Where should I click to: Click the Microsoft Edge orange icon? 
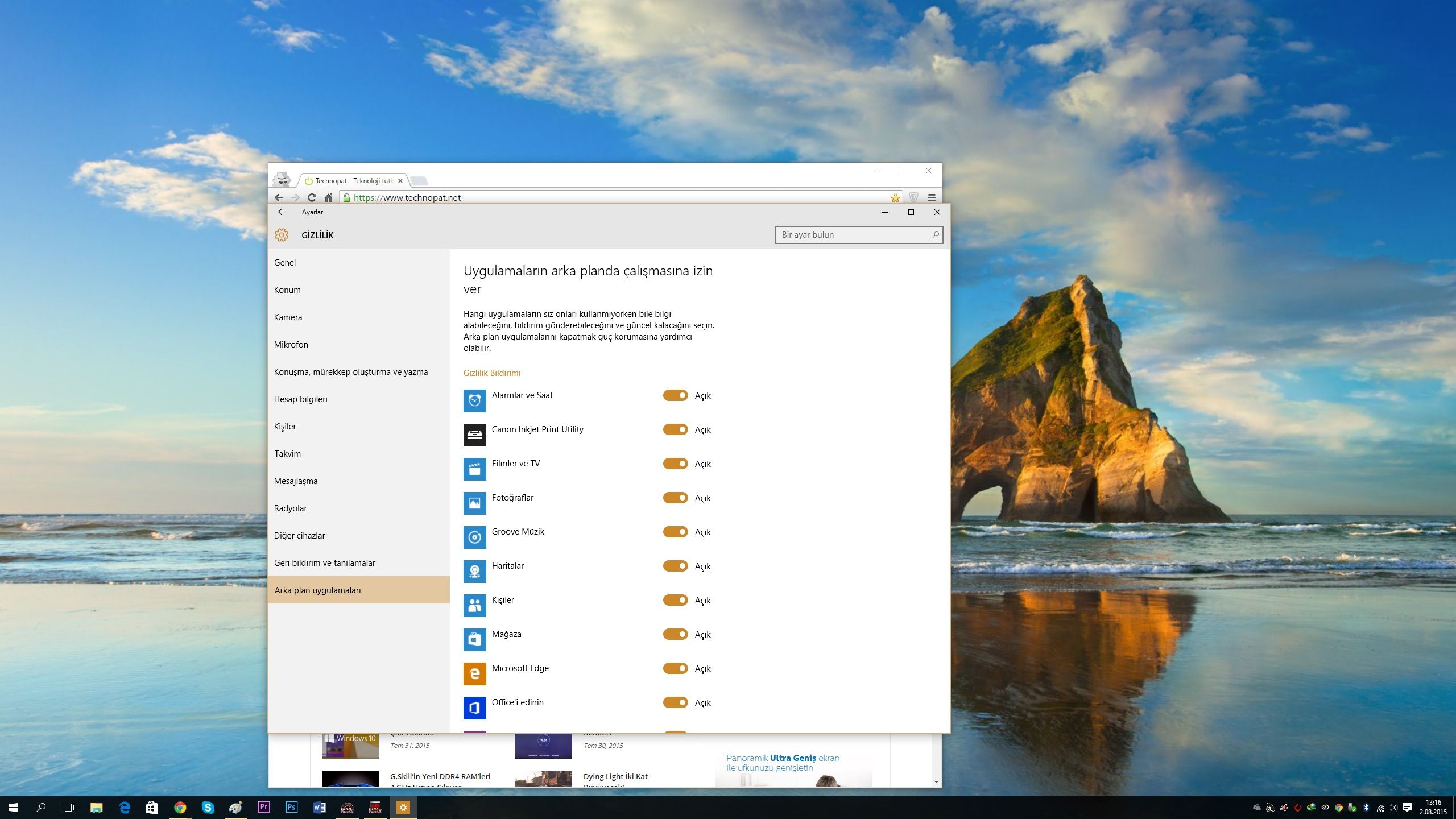coord(474,674)
